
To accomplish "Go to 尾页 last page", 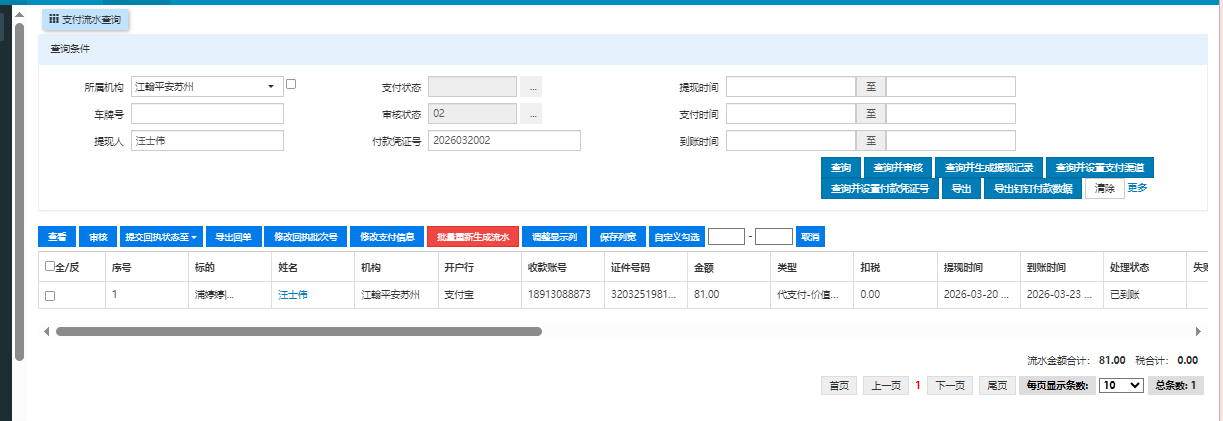I will click(x=997, y=385).
